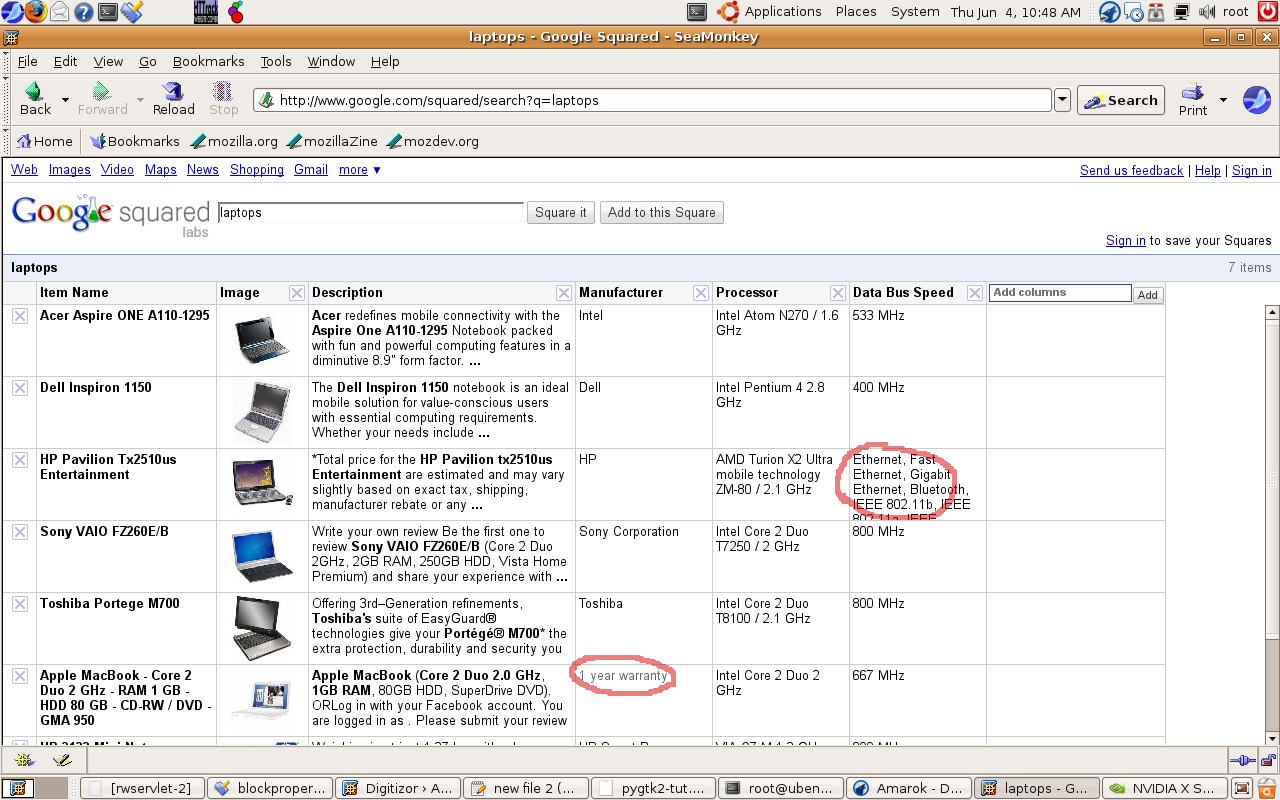Remove the Image column with its X icon
This screenshot has height=800, width=1280.
point(297,293)
